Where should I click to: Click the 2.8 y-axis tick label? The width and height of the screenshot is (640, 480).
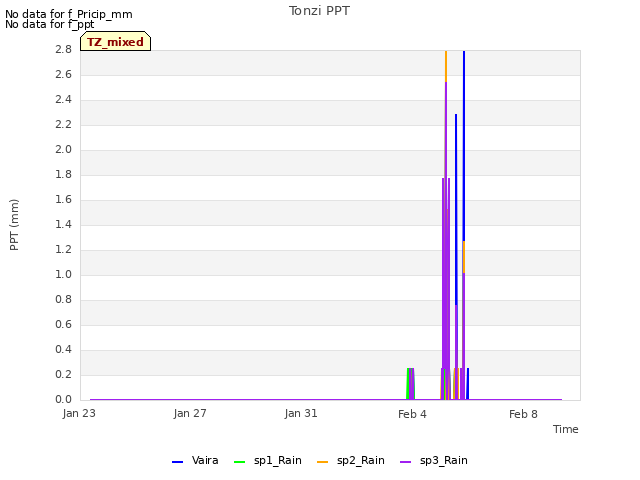(63, 49)
